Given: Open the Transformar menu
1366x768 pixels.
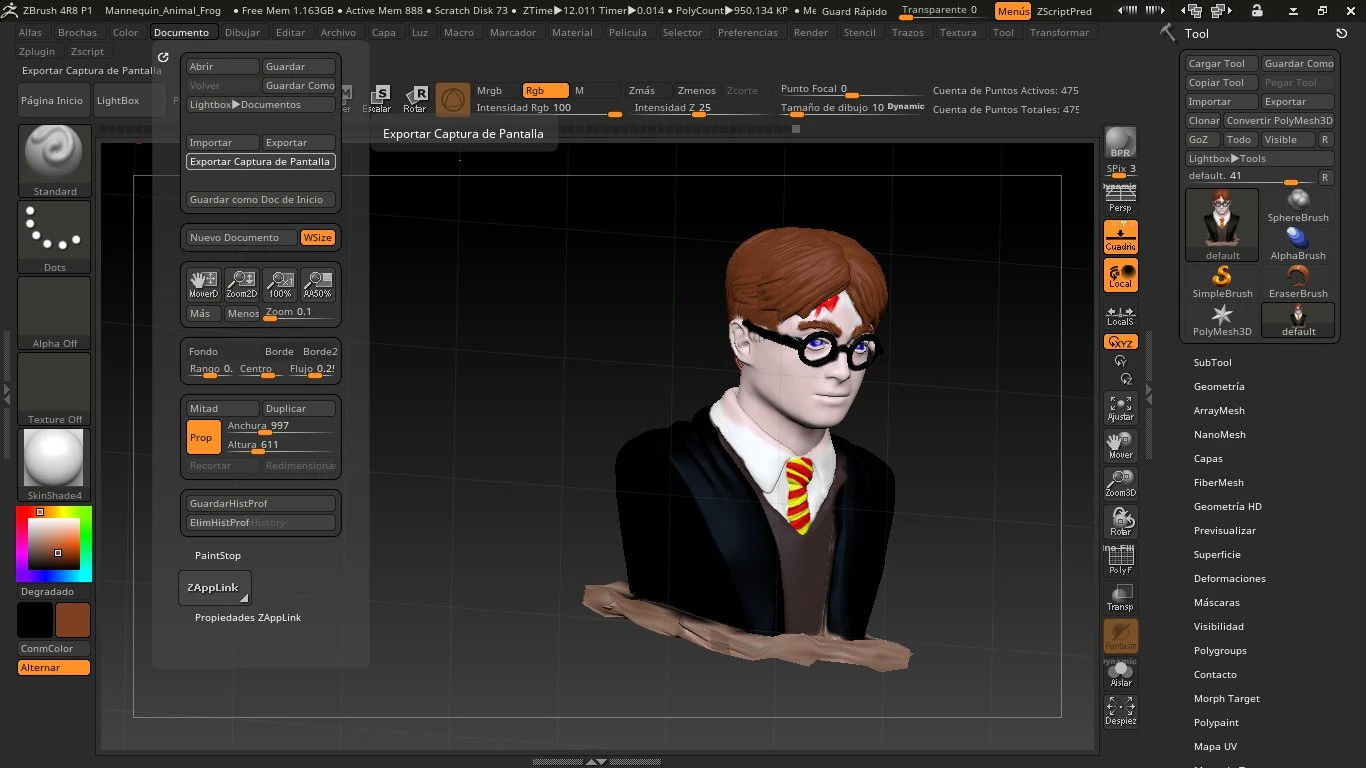Looking at the screenshot, I should click(x=1059, y=32).
